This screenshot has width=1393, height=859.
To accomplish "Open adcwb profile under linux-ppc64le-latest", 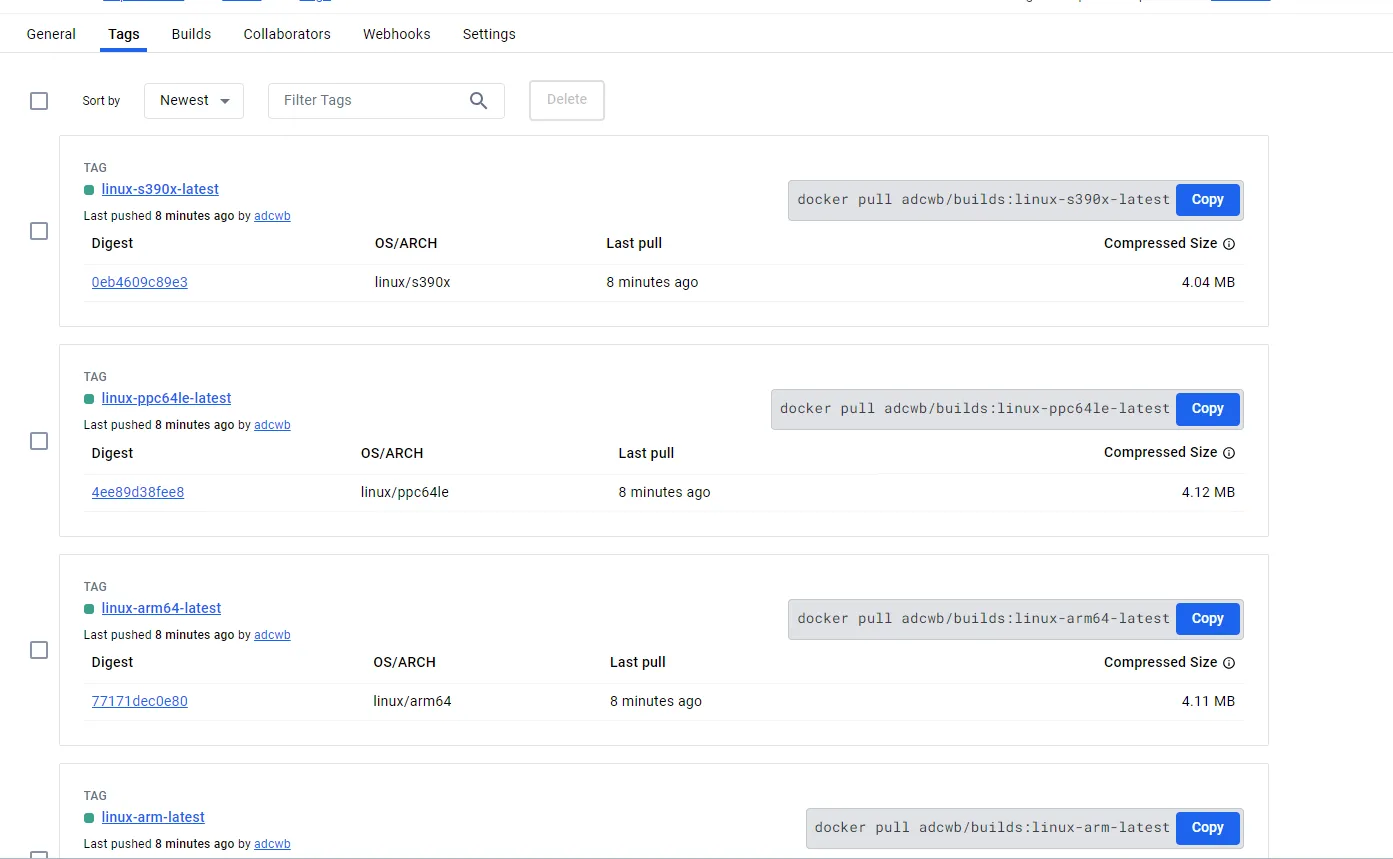I will click(272, 425).
